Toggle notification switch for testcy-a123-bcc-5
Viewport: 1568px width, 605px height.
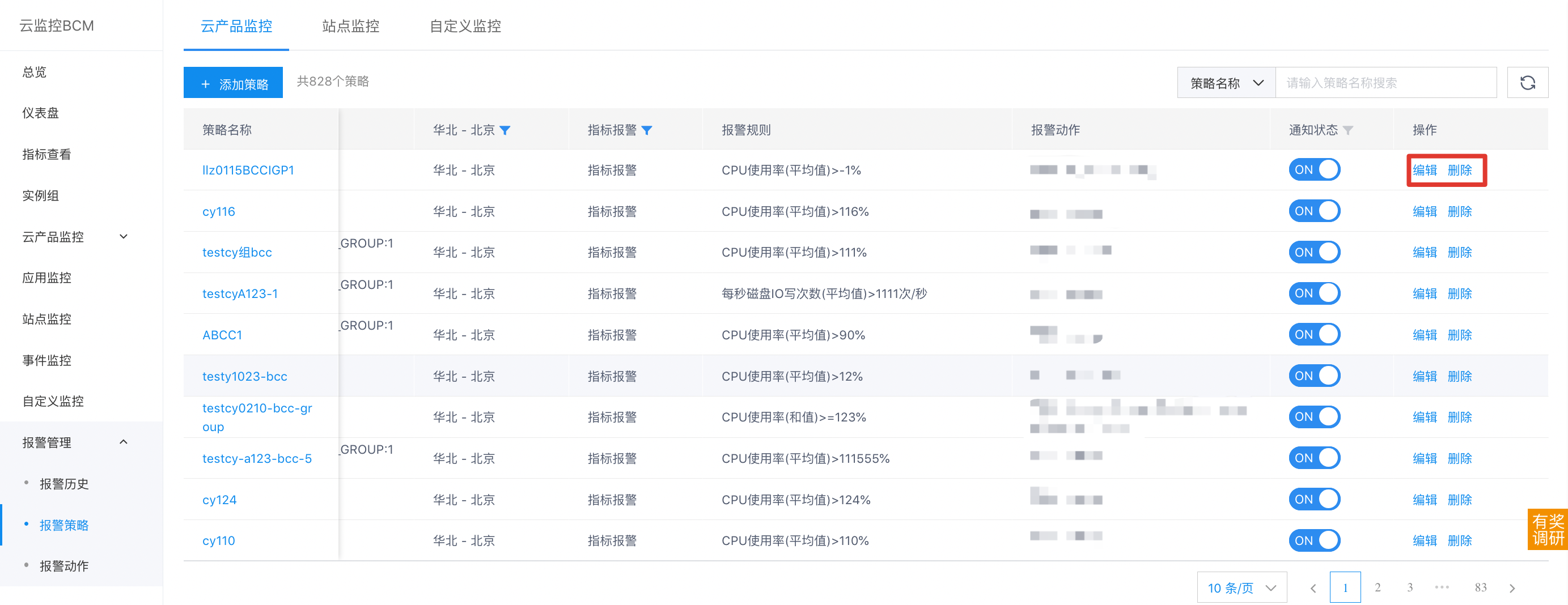[1314, 458]
